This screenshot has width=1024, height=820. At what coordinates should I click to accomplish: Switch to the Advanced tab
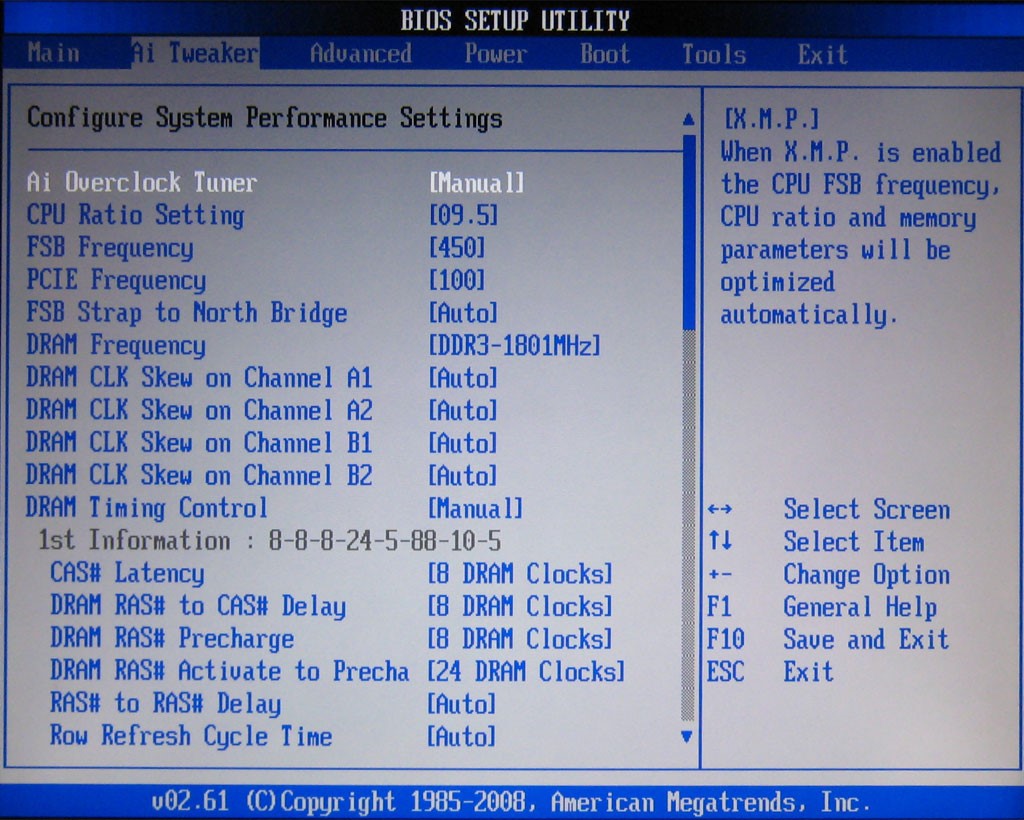(x=360, y=54)
